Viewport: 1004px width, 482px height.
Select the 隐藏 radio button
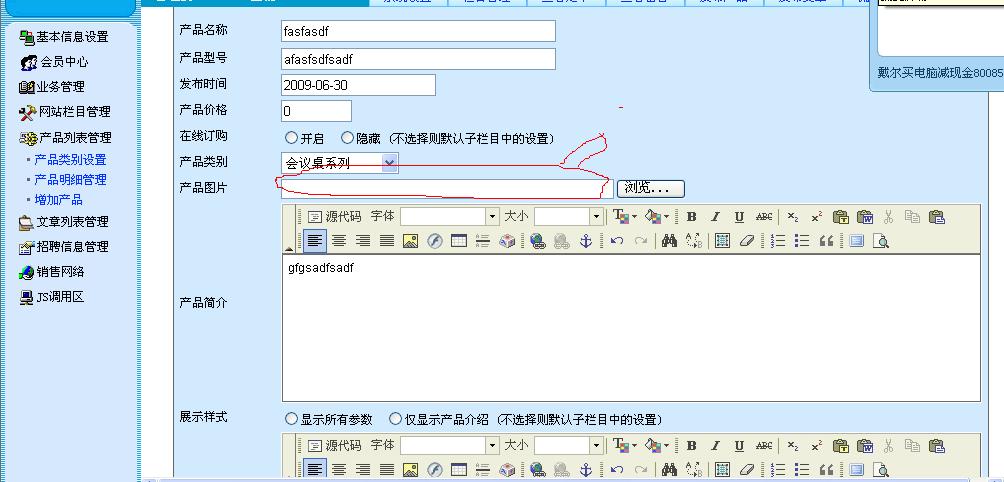pos(347,138)
